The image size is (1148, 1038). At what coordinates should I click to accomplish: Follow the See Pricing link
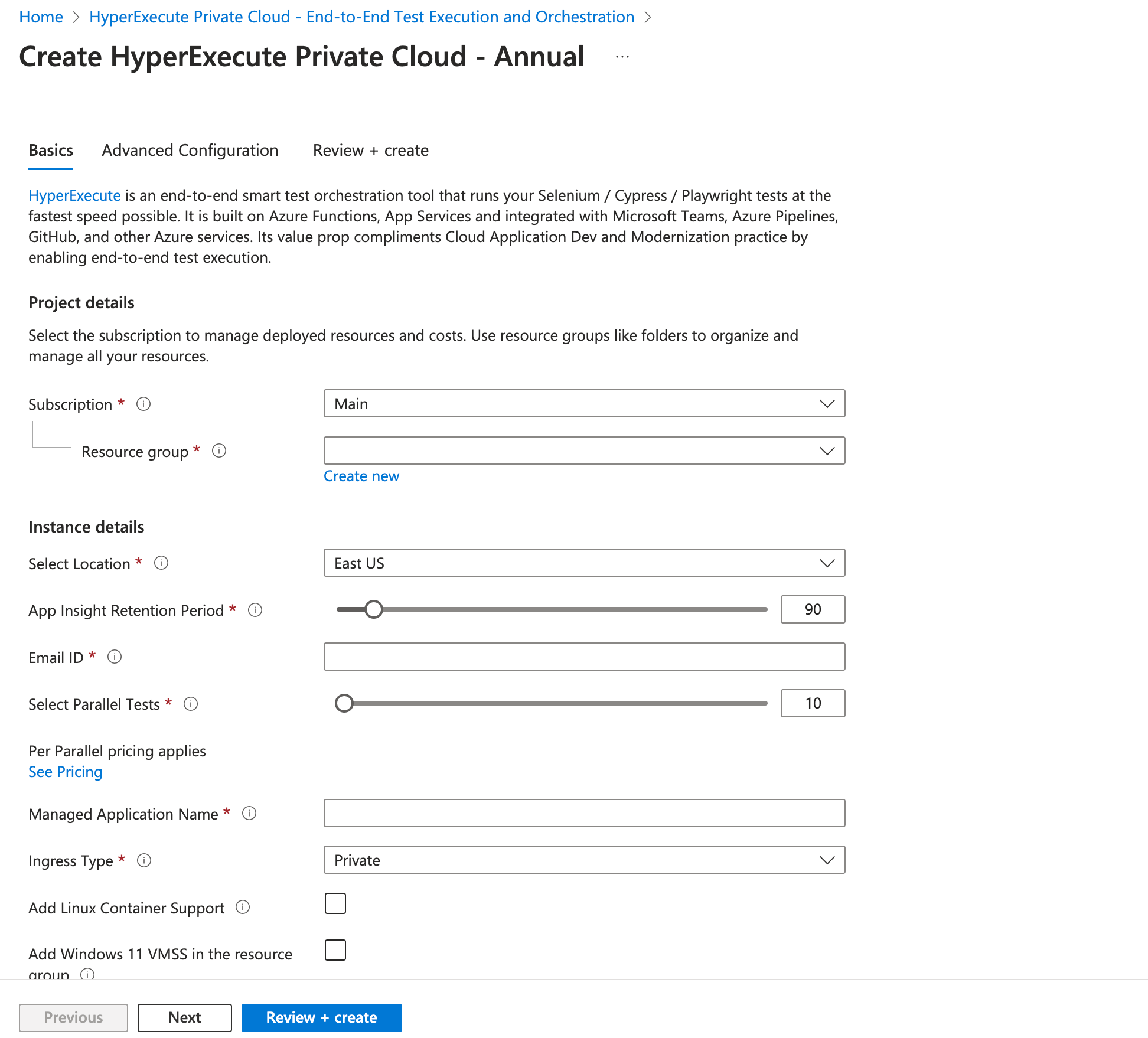click(x=65, y=772)
